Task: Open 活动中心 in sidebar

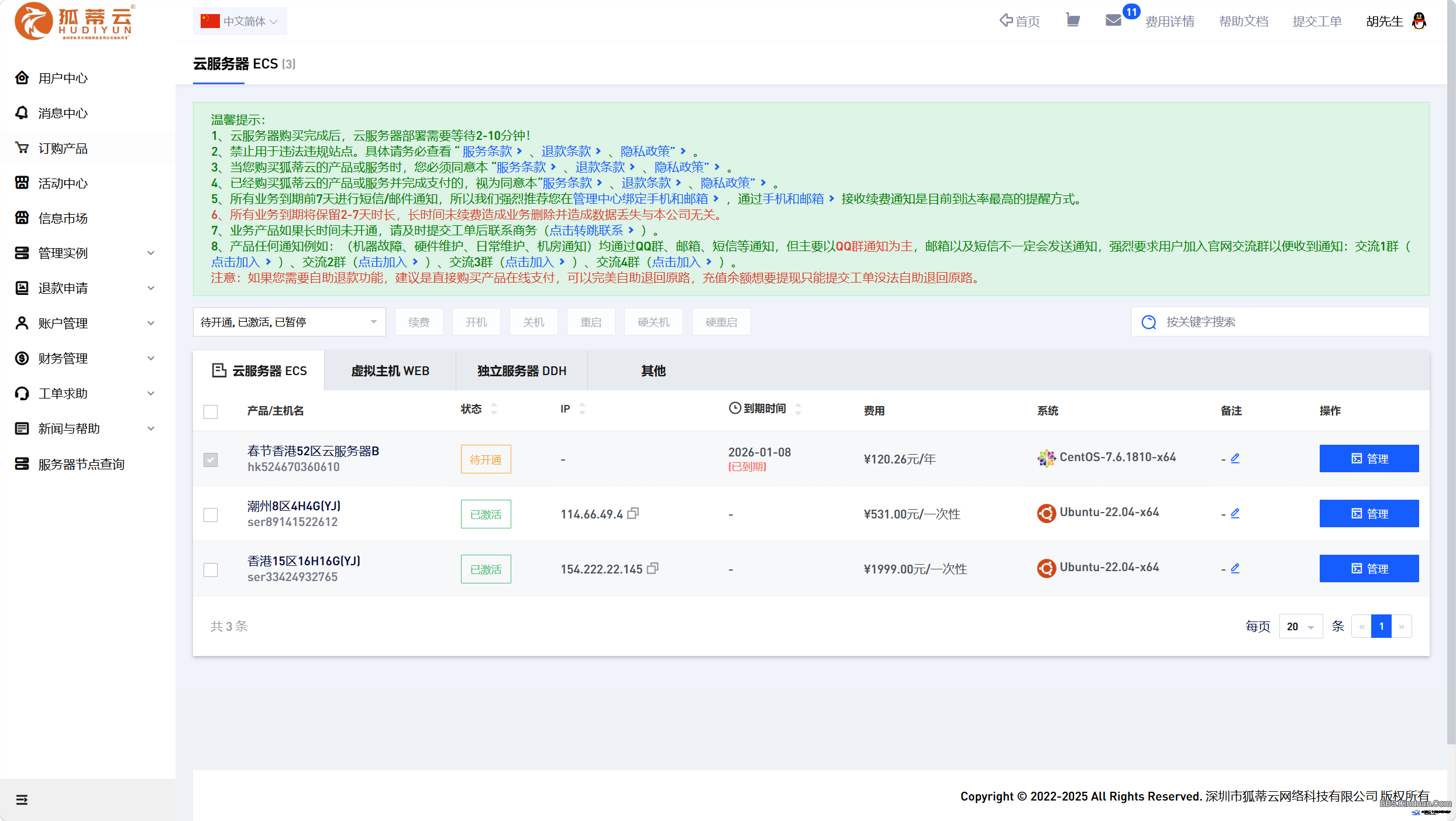Action: point(63,183)
